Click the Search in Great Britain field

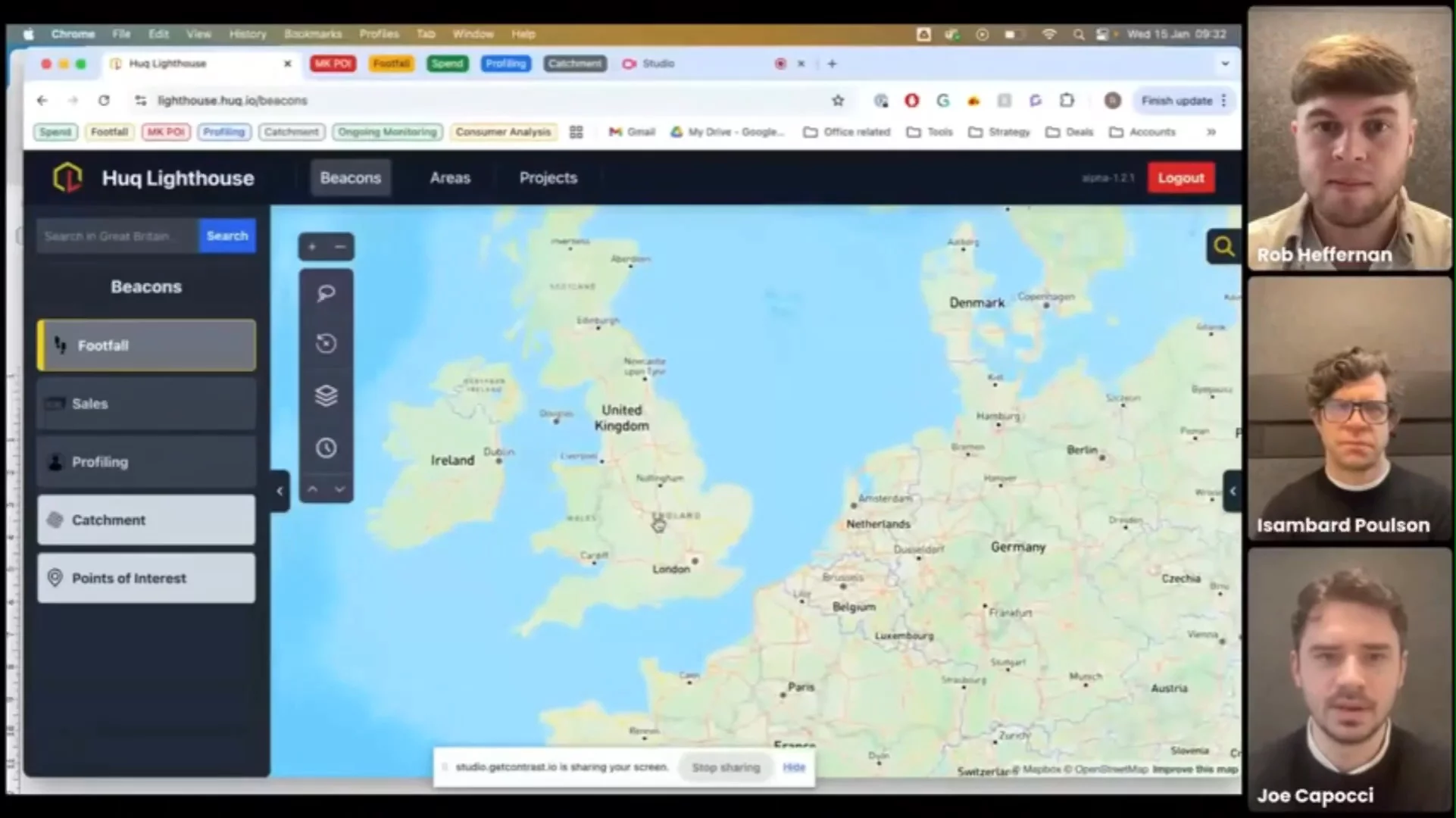[x=118, y=236]
